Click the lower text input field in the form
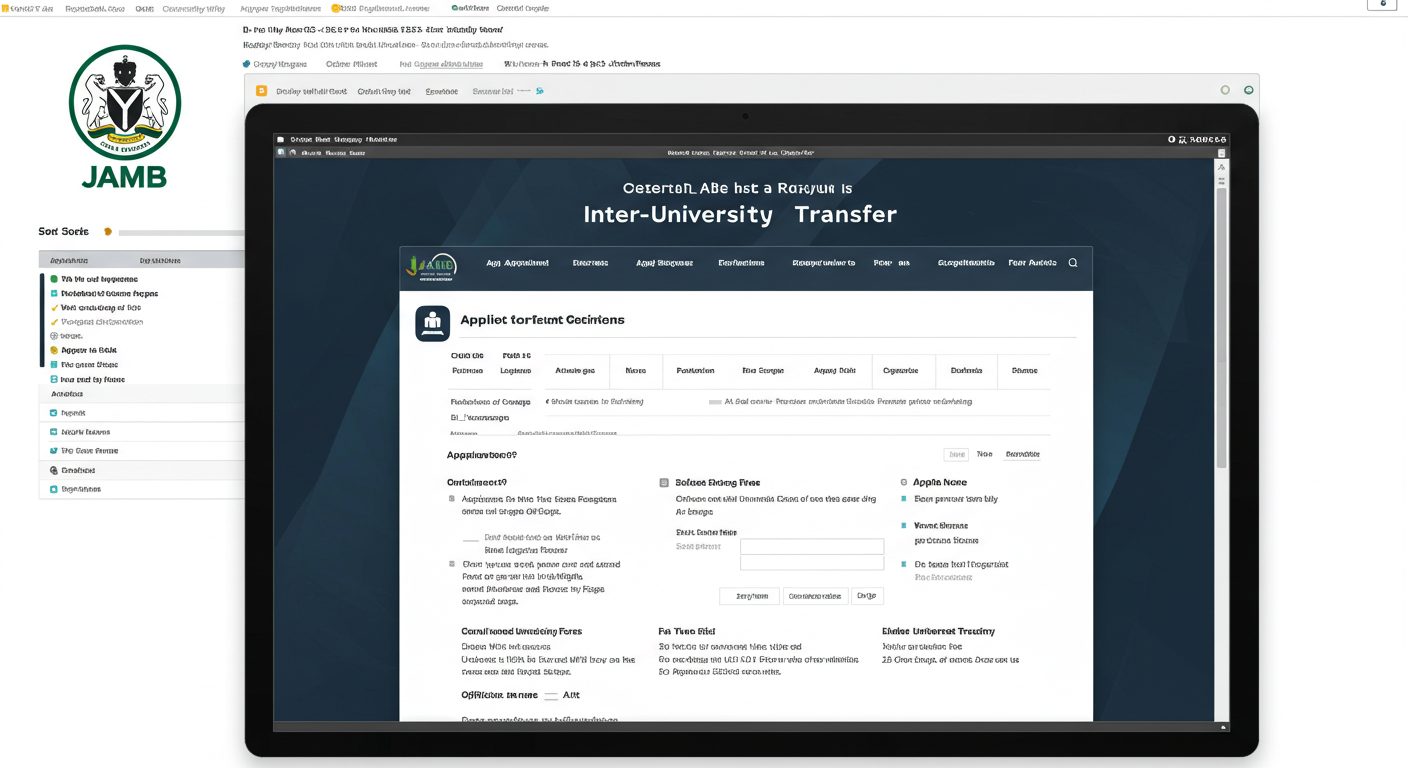 [x=812, y=563]
